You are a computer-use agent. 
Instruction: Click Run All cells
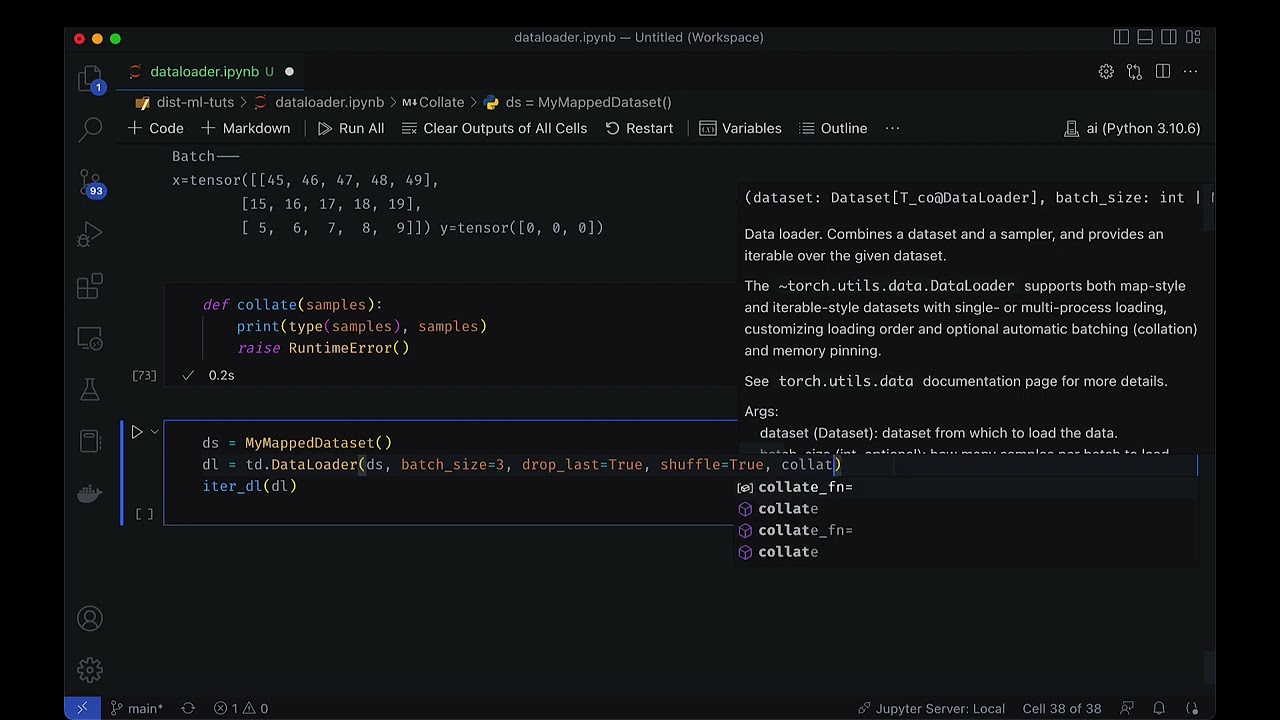coord(350,128)
